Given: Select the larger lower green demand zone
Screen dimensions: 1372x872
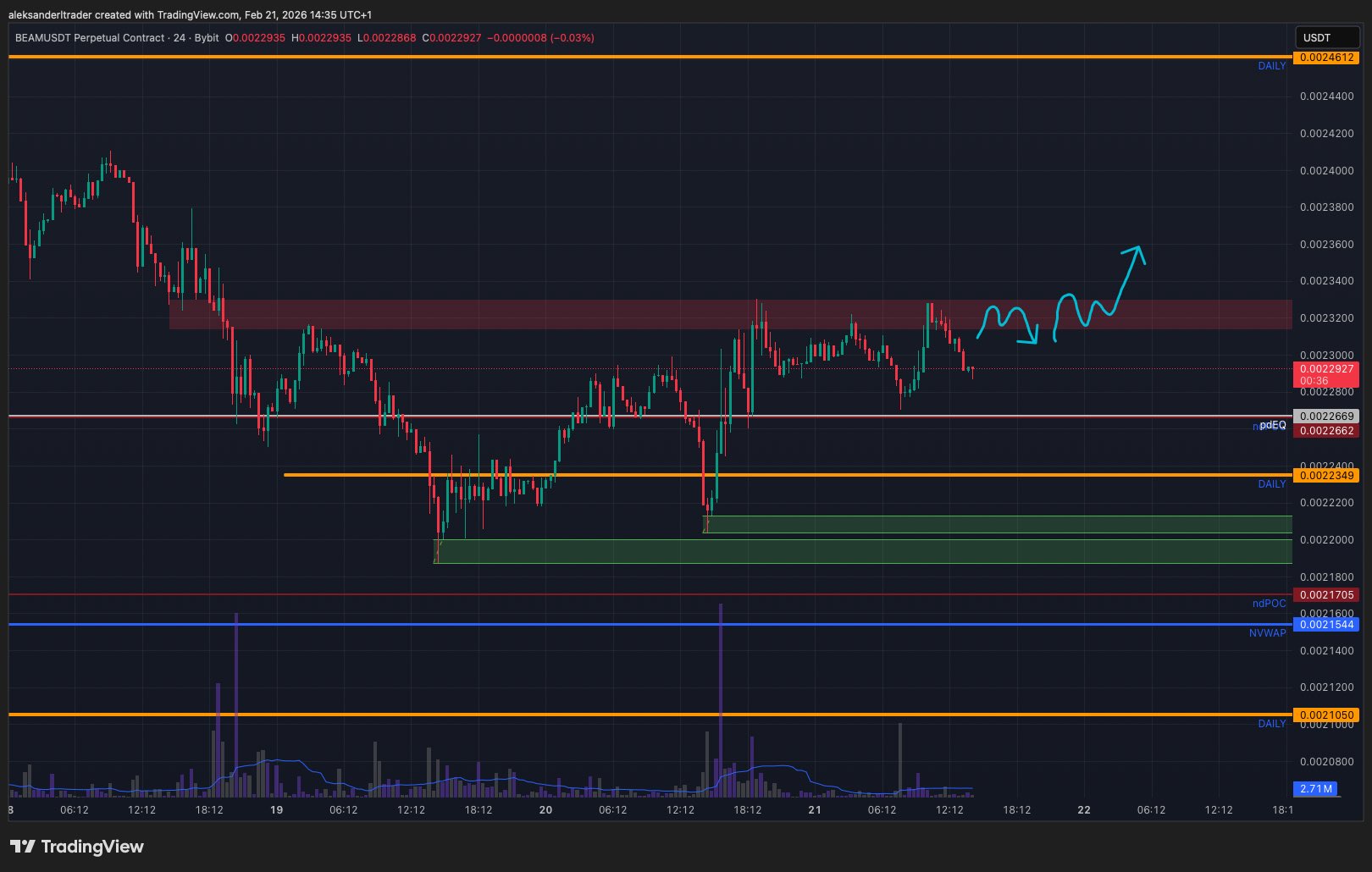Looking at the screenshot, I should (863, 551).
